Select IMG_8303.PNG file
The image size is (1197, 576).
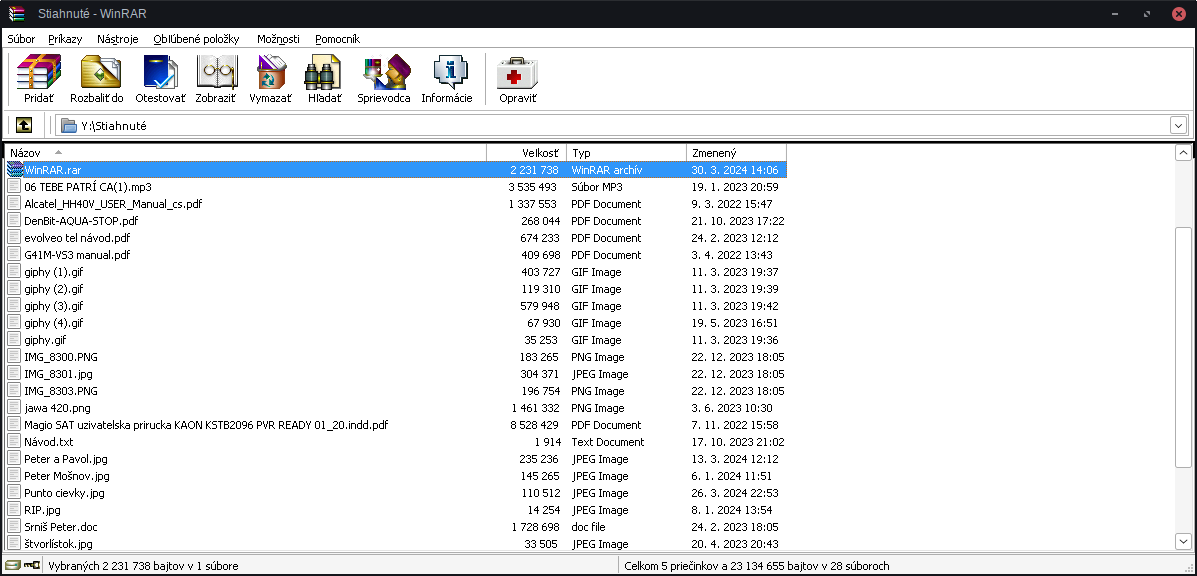pyautogui.click(x=61, y=391)
